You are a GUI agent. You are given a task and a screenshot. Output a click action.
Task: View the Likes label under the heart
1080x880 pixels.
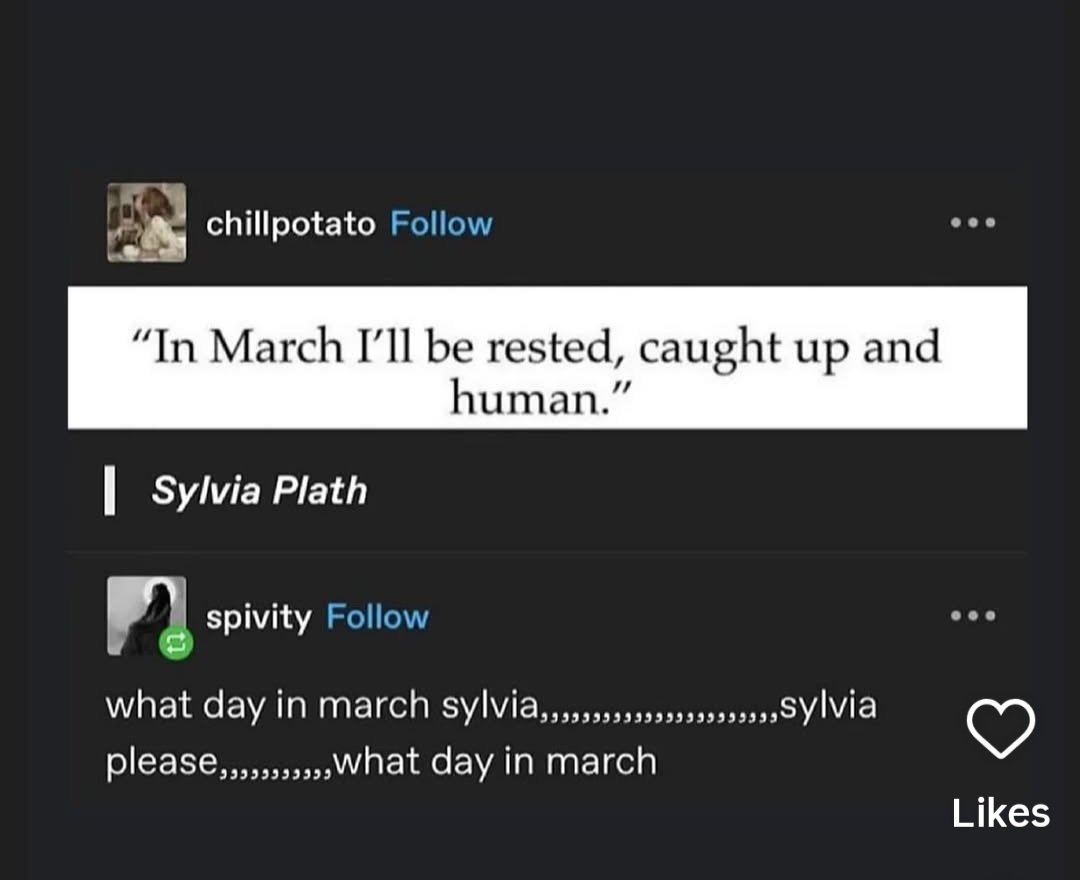(1000, 812)
